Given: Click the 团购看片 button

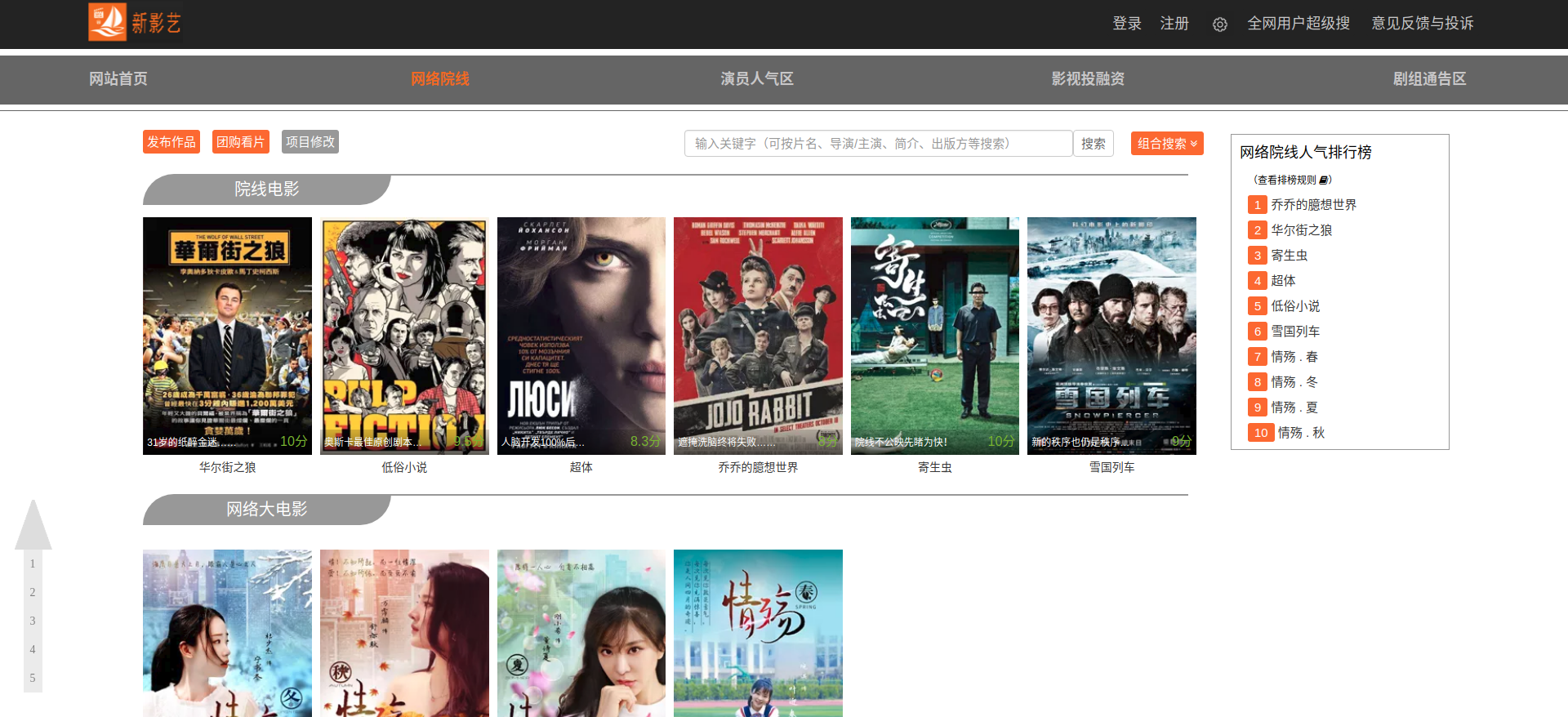Looking at the screenshot, I should (240, 142).
